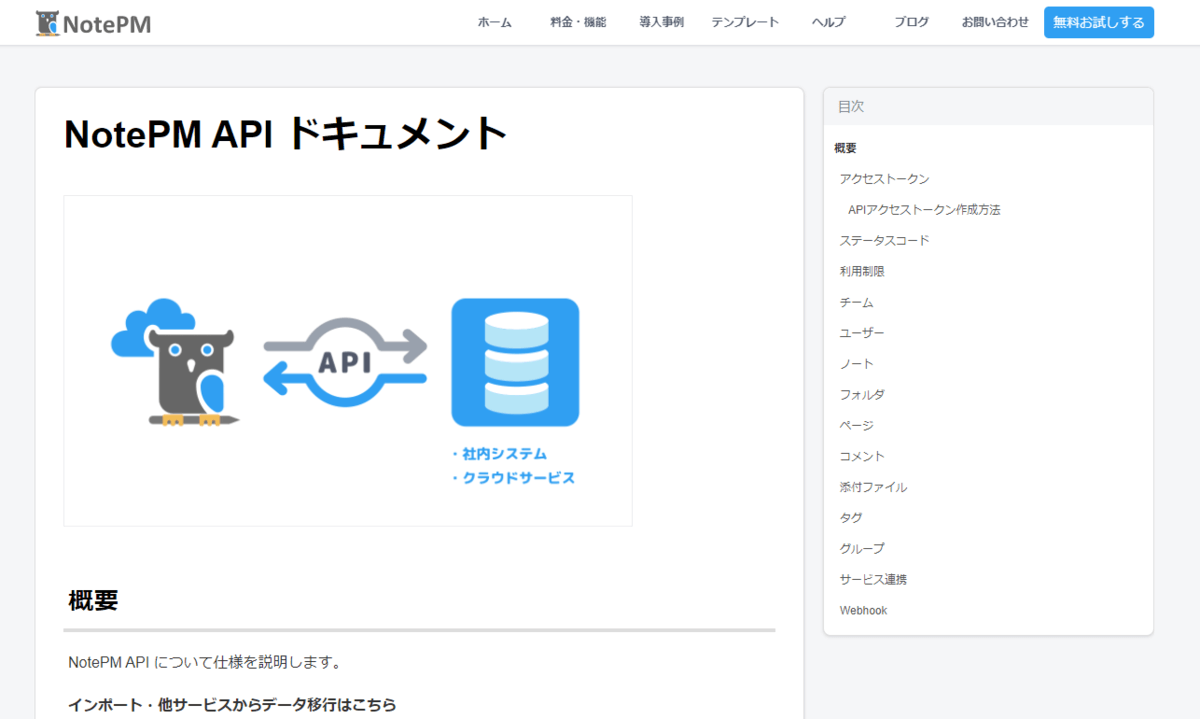
Task: Click the 無料お試しする button
Action: coord(1098,21)
